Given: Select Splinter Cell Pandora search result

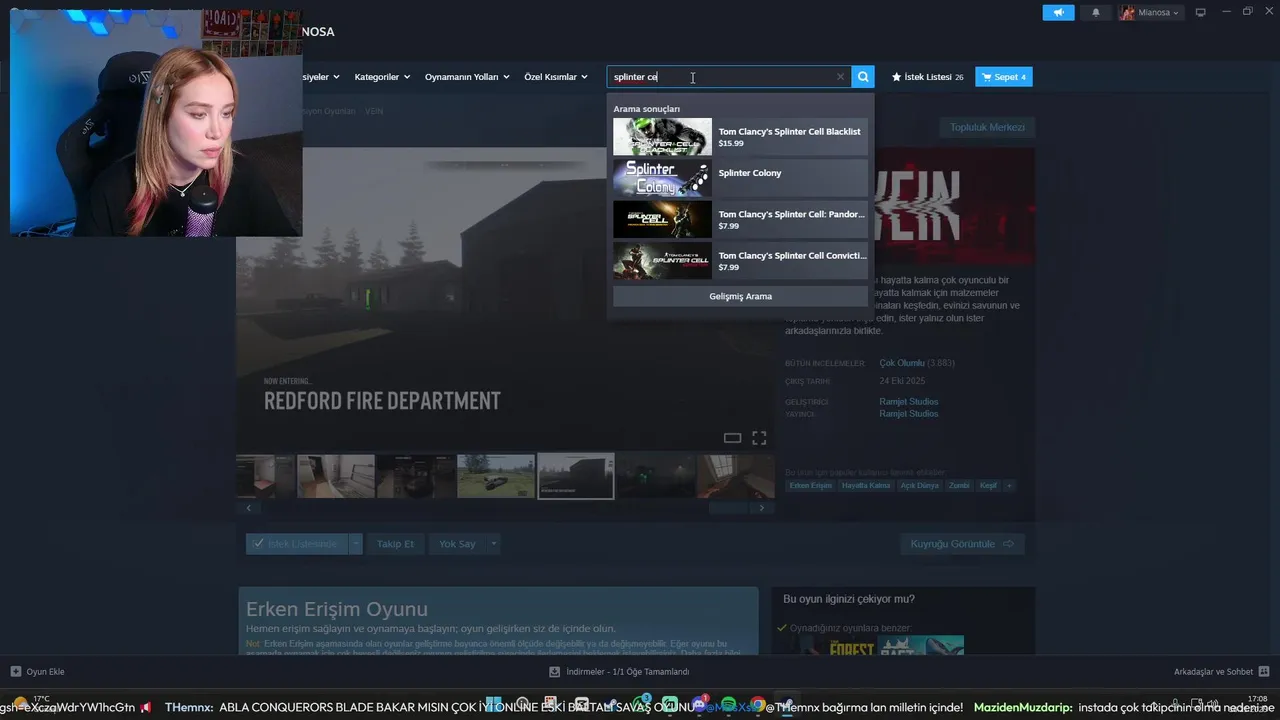Looking at the screenshot, I should pyautogui.click(x=740, y=219).
